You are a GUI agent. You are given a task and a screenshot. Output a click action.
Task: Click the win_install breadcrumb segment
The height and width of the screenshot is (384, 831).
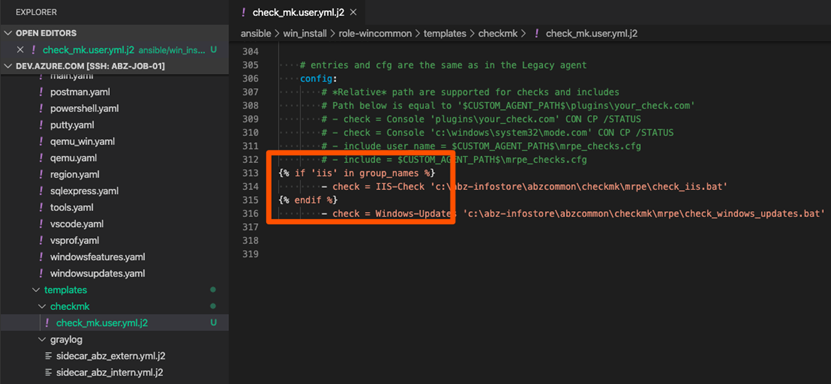pos(305,33)
